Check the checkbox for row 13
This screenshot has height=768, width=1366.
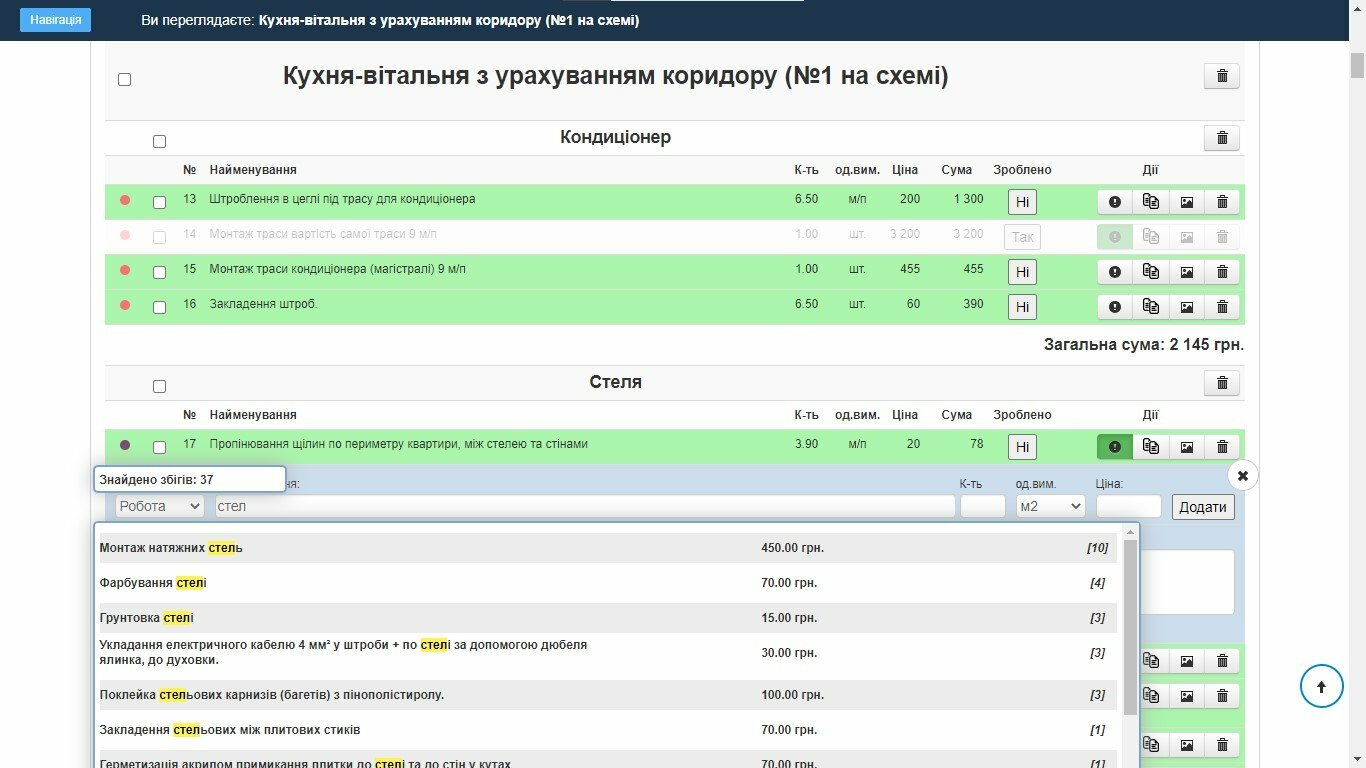[159, 202]
